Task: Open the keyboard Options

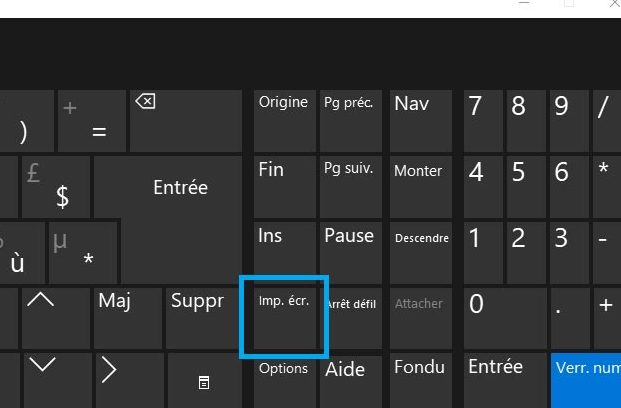Action: pos(284,380)
